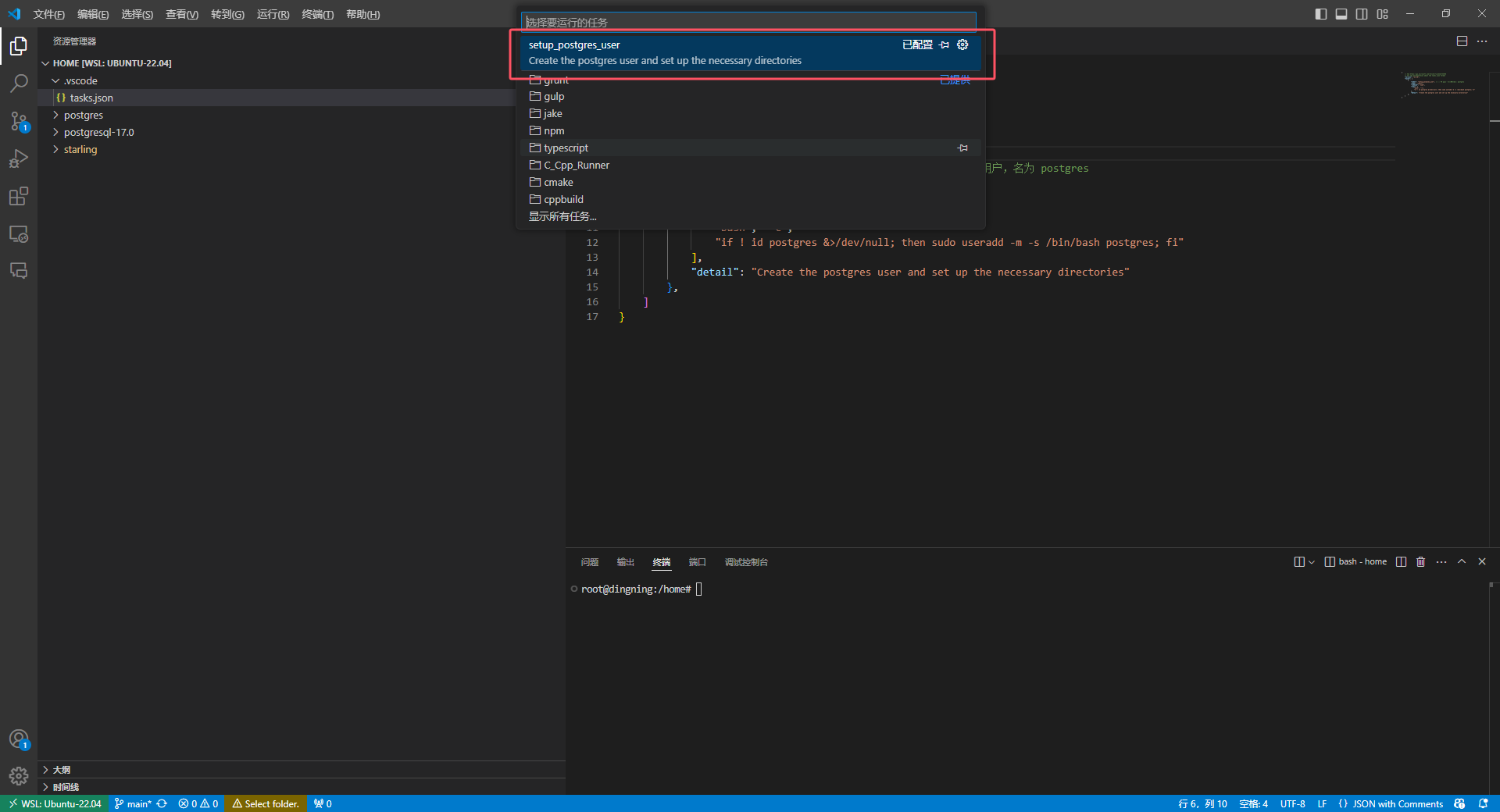This screenshot has width=1500, height=812.
Task: Open the bash - home terminal launch dropdown
Action: 1309,561
